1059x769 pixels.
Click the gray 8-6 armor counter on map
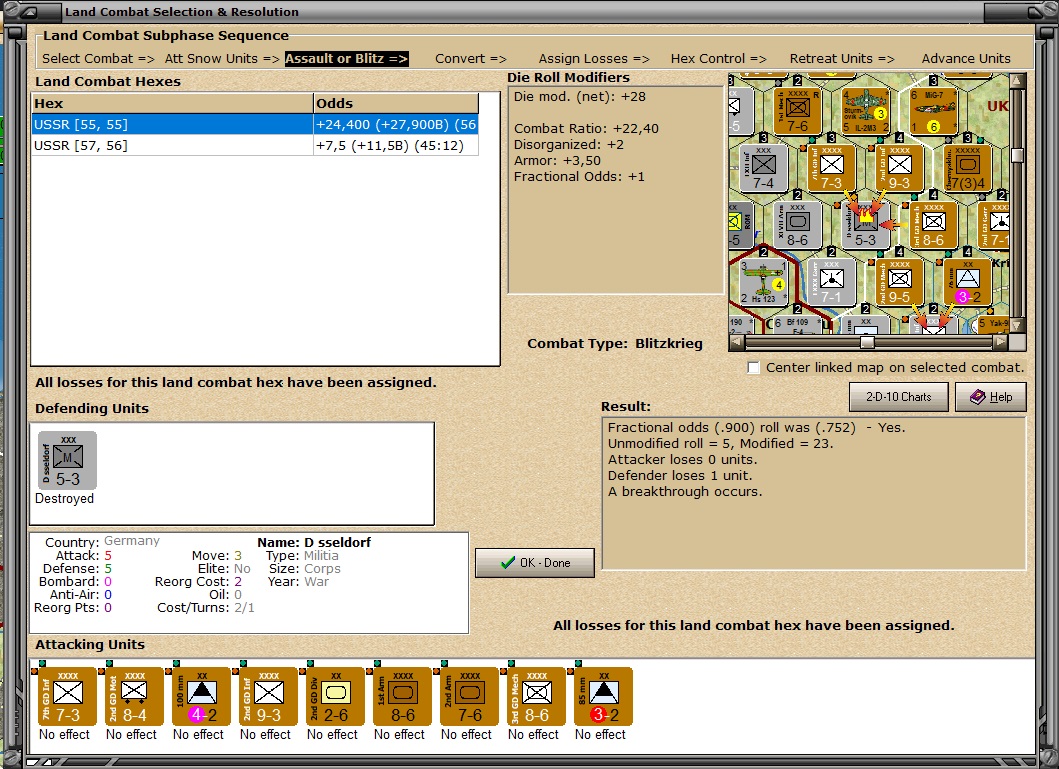click(x=797, y=225)
